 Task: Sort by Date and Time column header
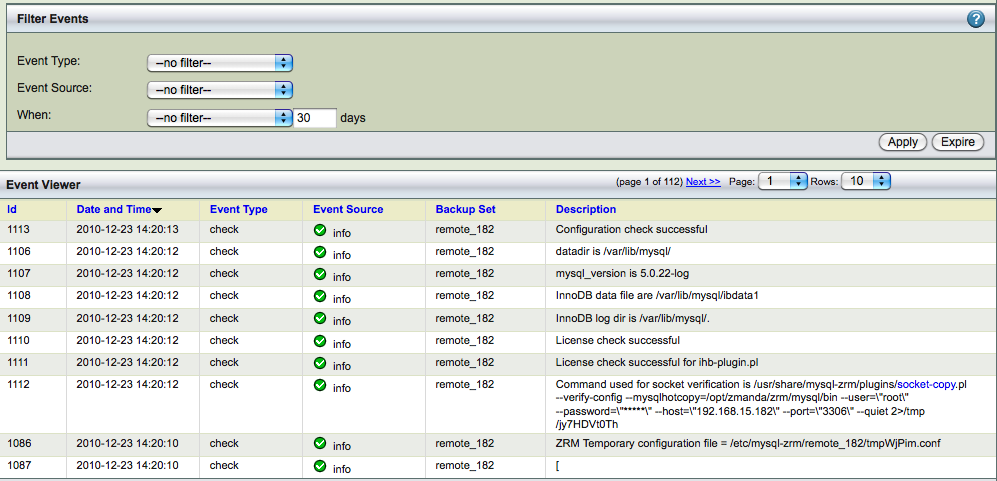click(x=114, y=209)
